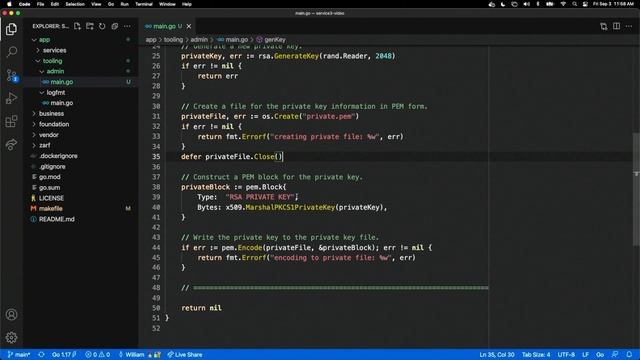Open problems panel via errors and warnings count
The height and width of the screenshot is (360, 640).
click(x=98, y=355)
